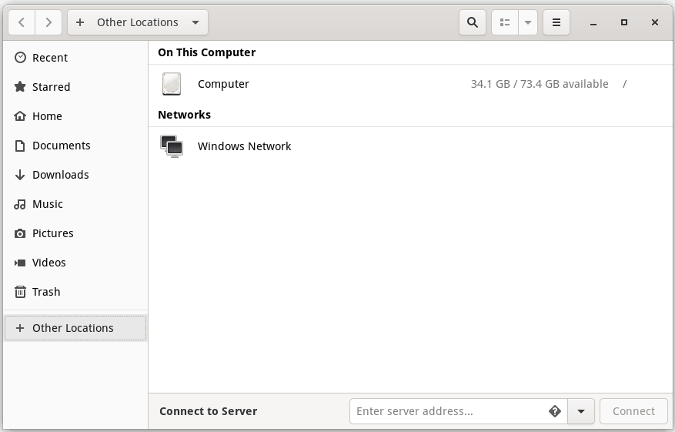Viewport: 675px width, 432px height.
Task: Go back with the left arrow
Action: tap(22, 22)
